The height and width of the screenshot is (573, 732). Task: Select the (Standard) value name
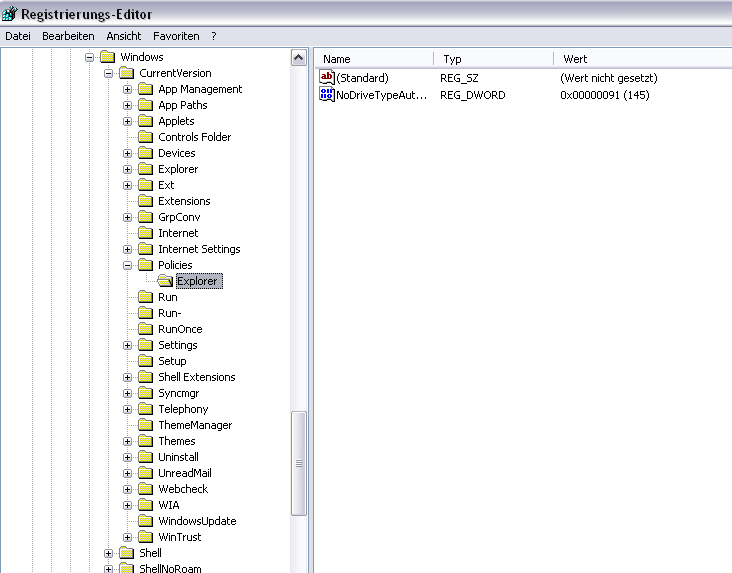tap(362, 78)
